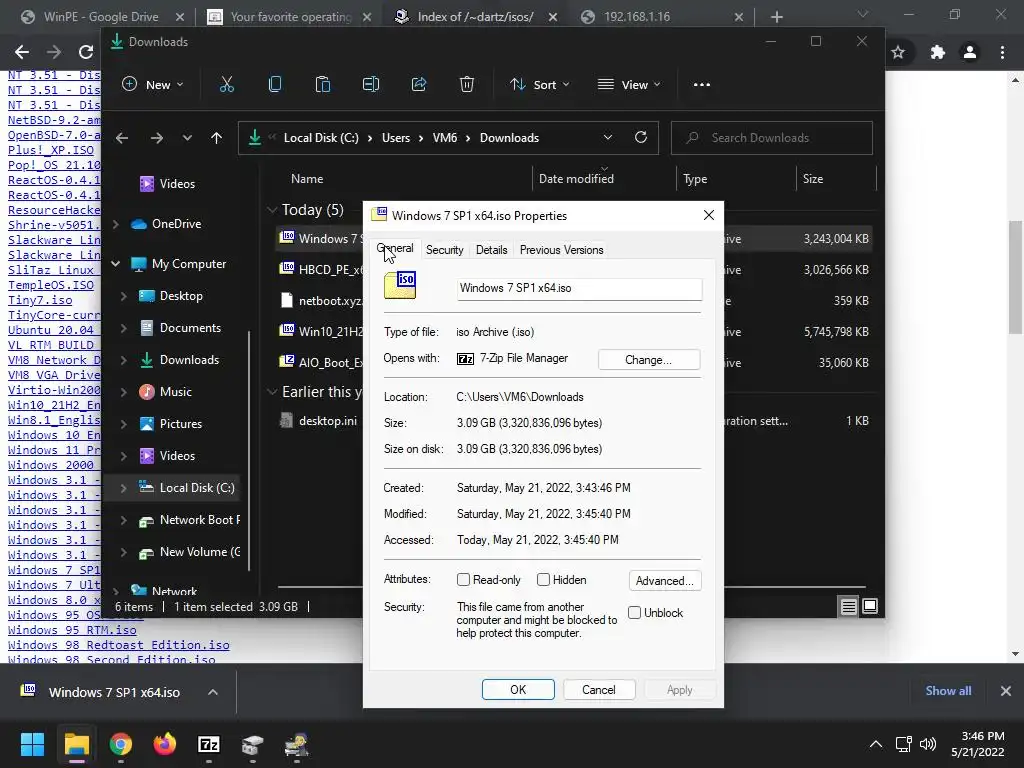The image size is (1024, 768).
Task: Open volume control in system tray
Action: pos(927,744)
